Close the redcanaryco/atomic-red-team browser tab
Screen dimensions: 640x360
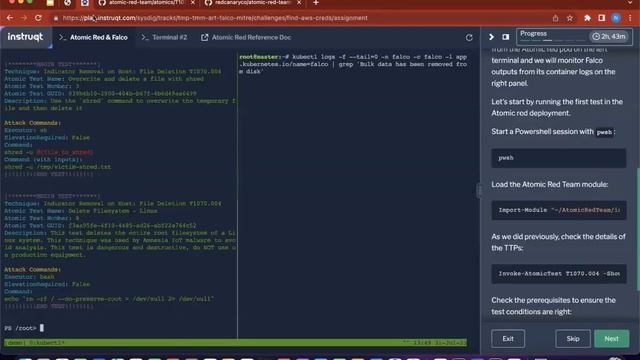click(299, 3)
